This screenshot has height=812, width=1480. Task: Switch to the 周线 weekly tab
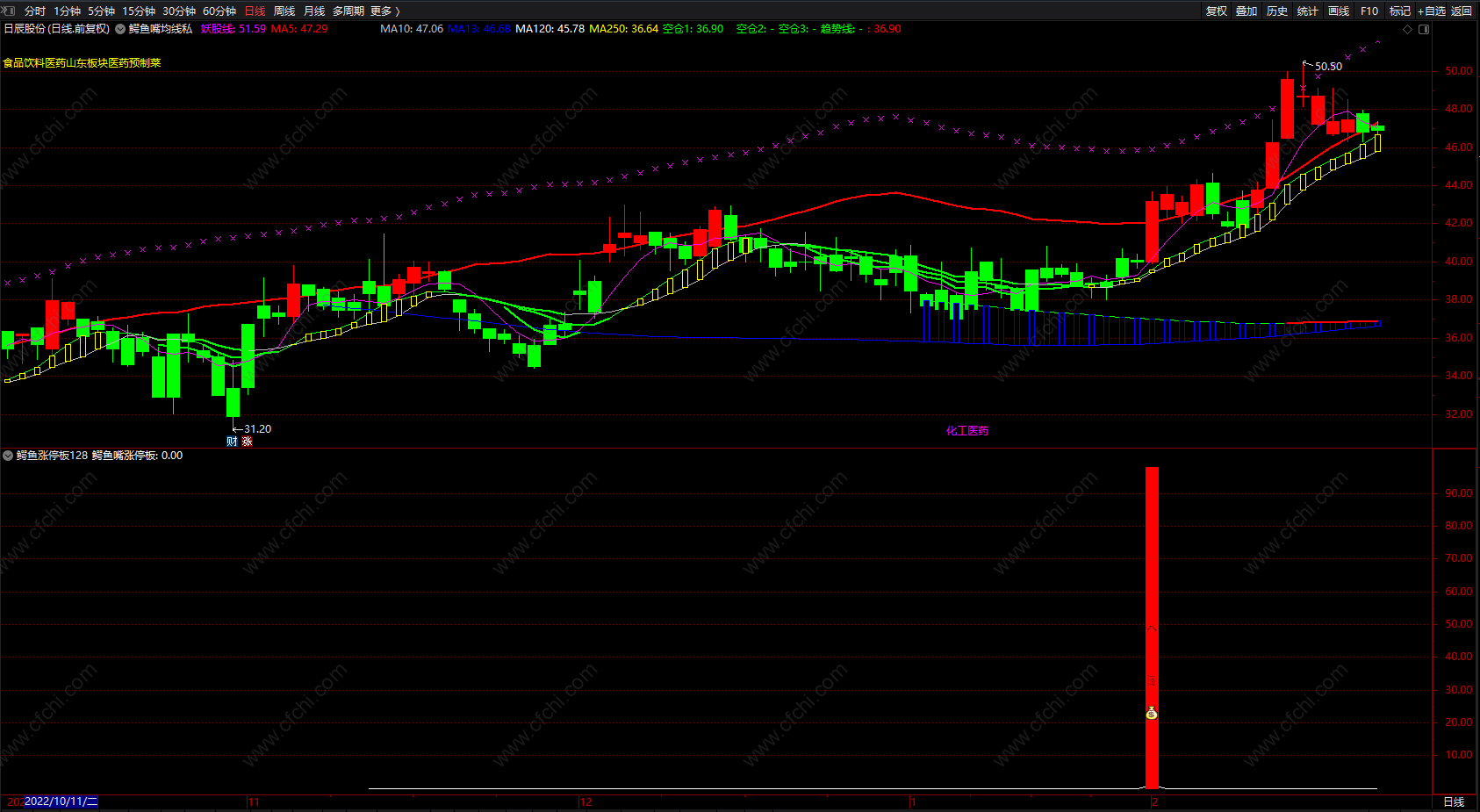point(284,11)
